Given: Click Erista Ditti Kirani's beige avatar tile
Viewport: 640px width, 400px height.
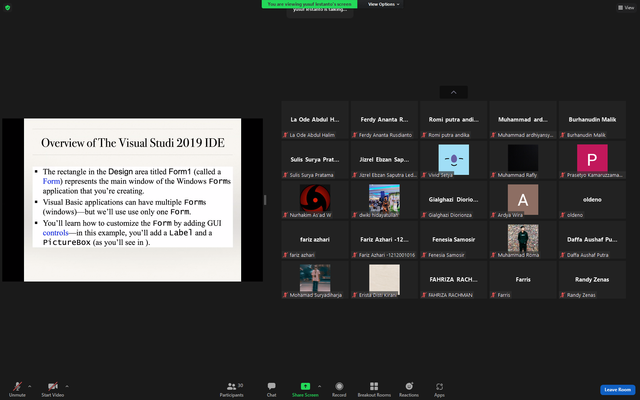Looking at the screenshot, I should [x=384, y=278].
